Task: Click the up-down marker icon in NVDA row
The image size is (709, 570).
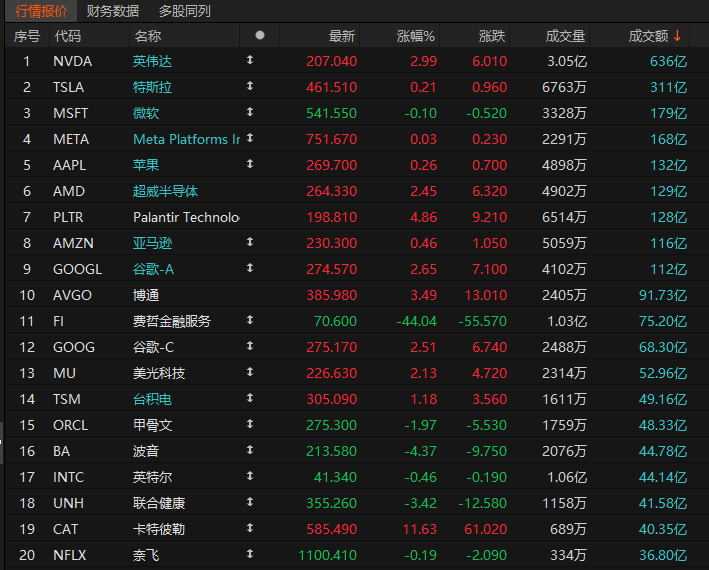Action: (250, 60)
